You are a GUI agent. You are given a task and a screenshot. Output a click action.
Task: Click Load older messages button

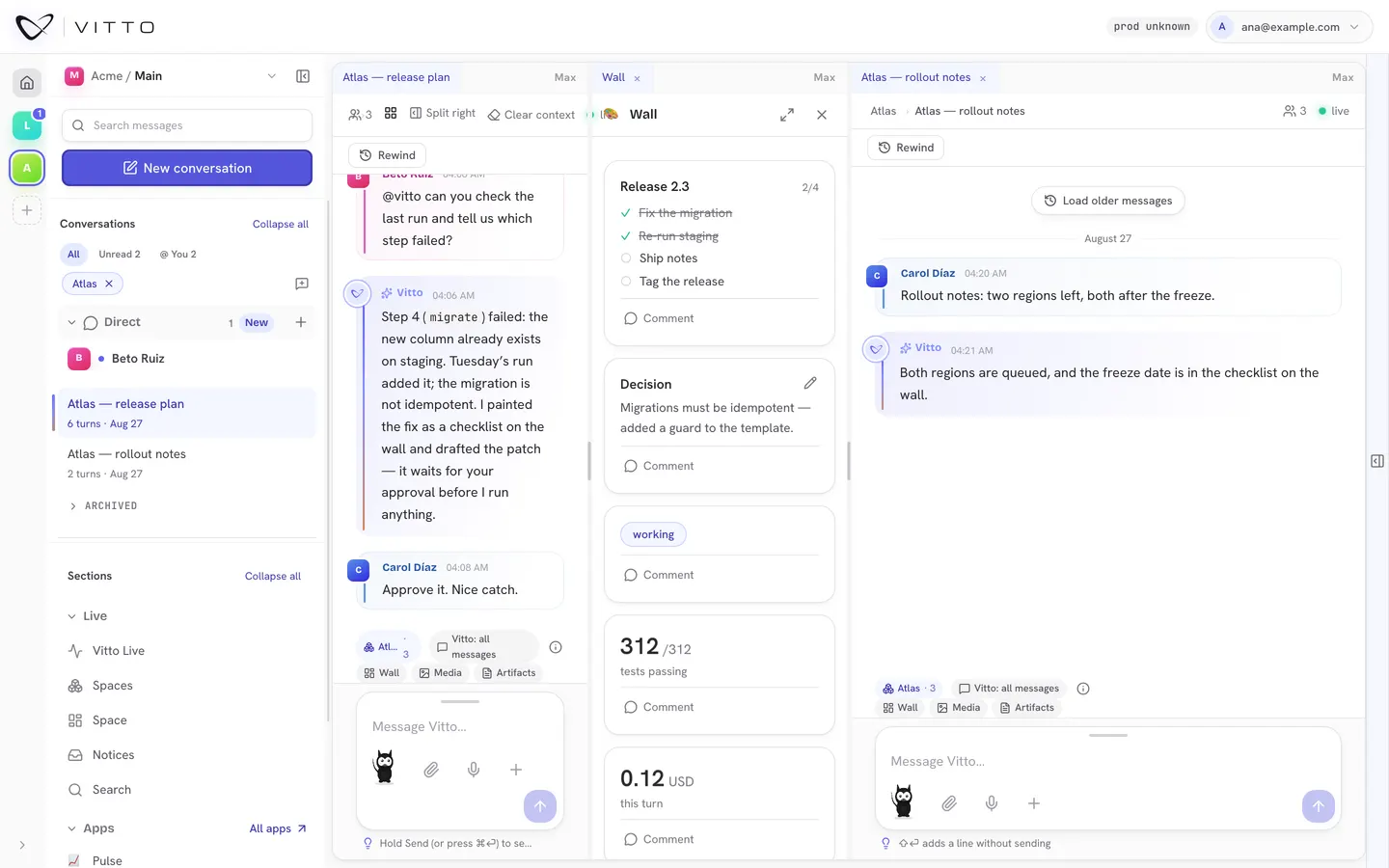(x=1107, y=201)
